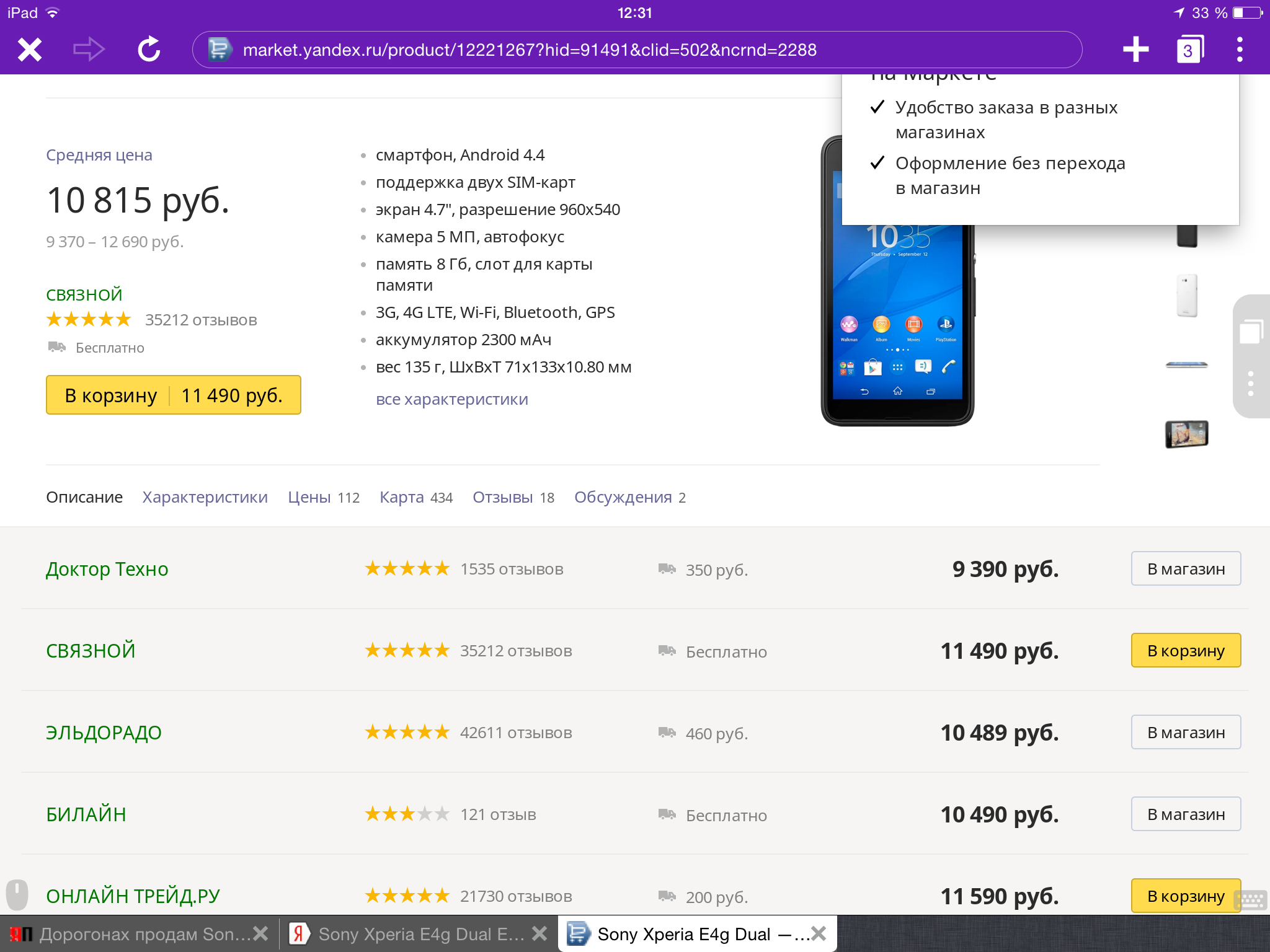1270x952 pixels.
Task: Tap the 460 руб. delivery cost
Action: point(717,733)
